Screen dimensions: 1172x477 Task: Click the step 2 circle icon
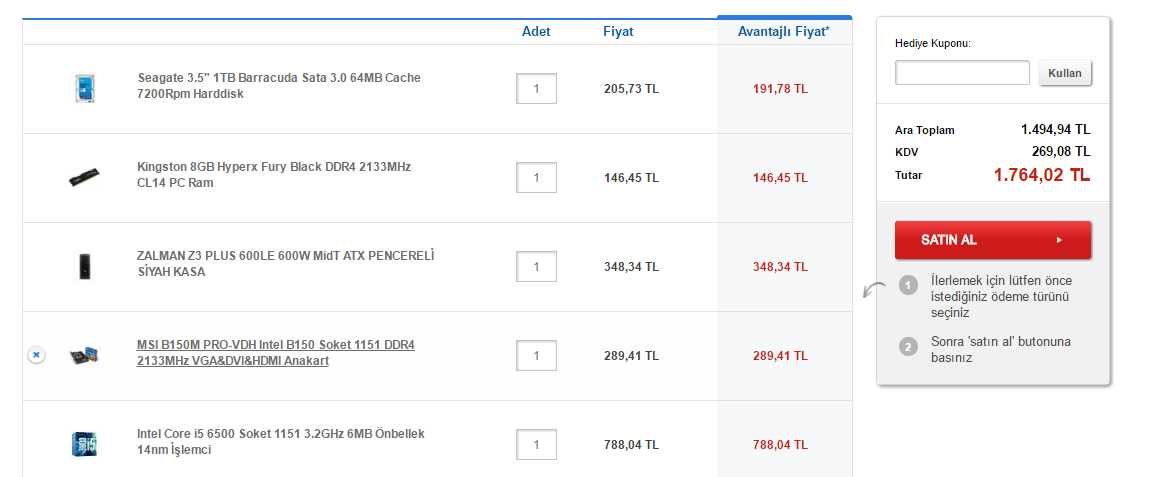(908, 347)
